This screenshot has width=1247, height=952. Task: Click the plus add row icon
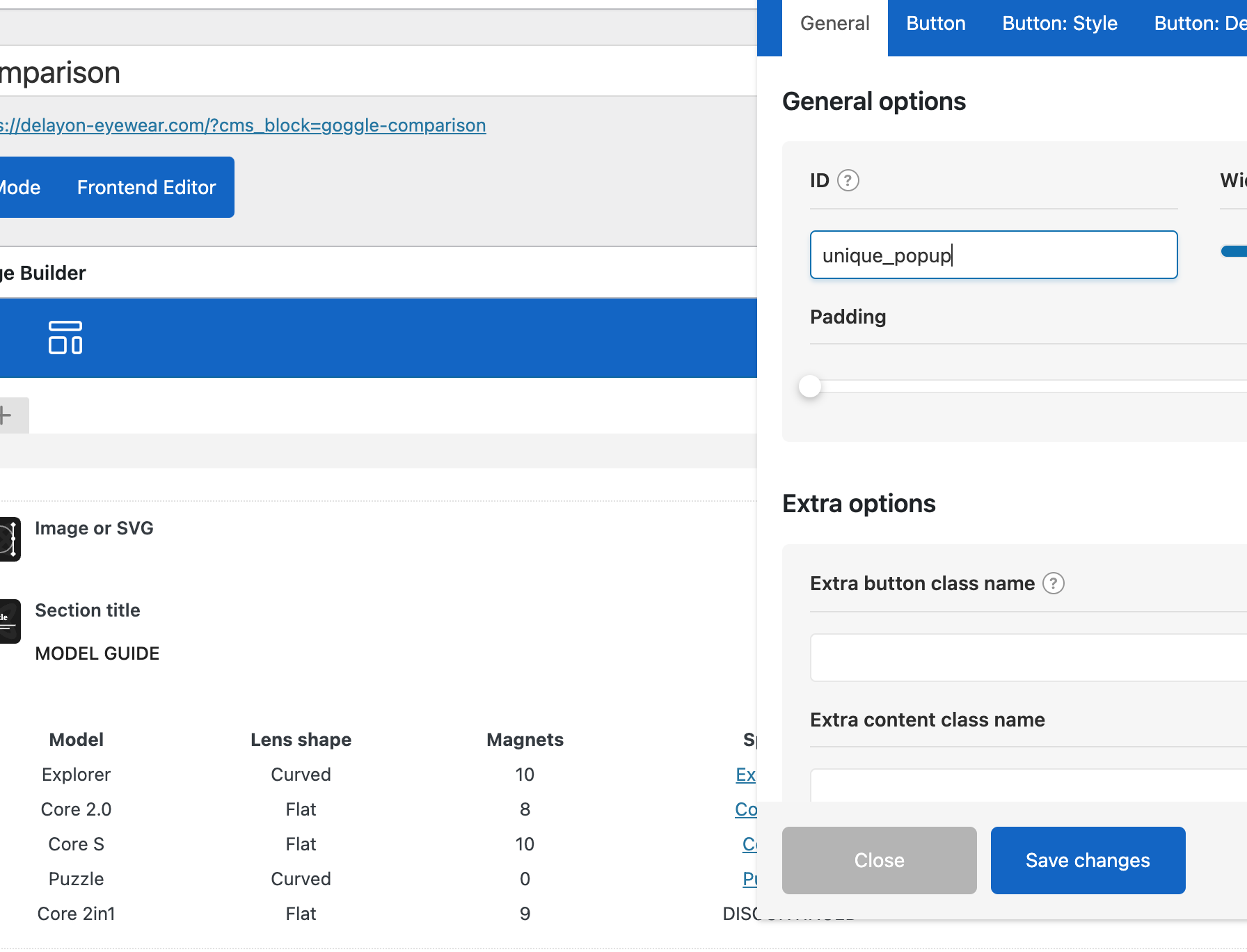pos(7,415)
